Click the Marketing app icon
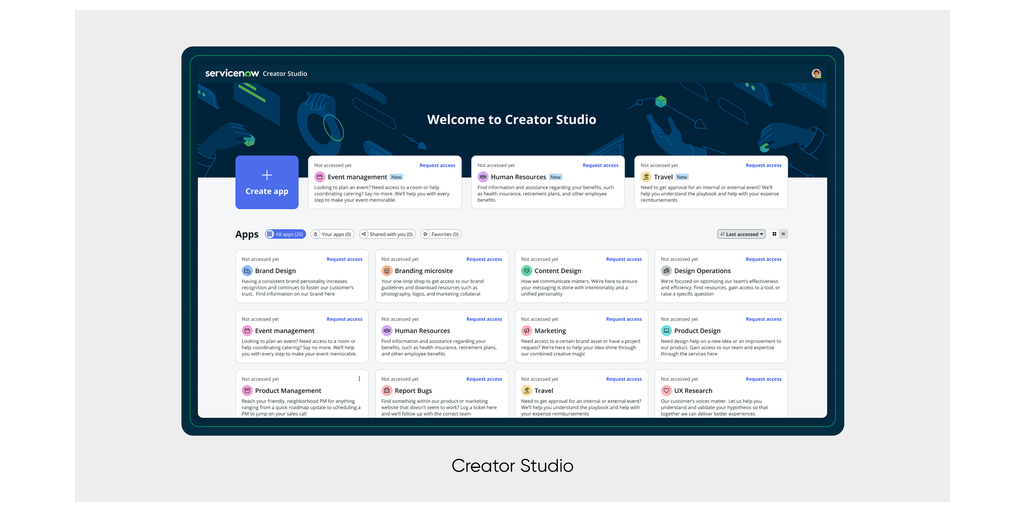1024x512 pixels. coord(526,331)
